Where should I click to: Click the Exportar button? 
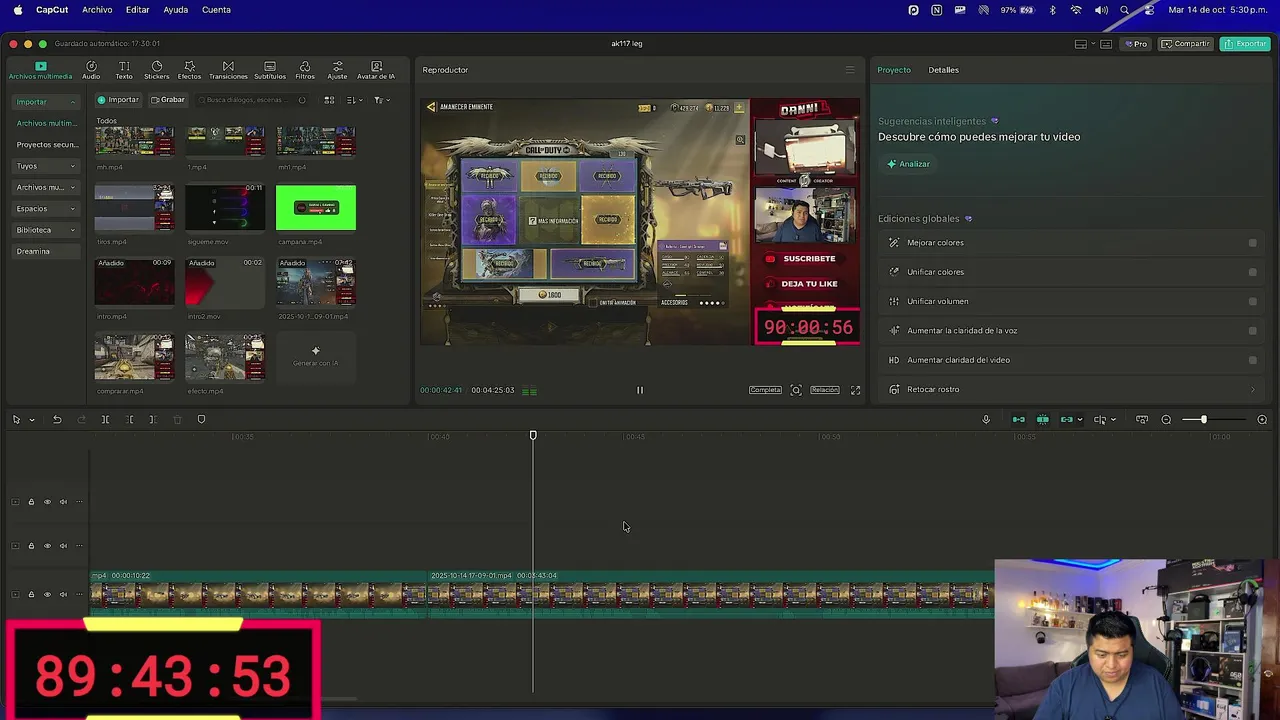coord(1245,44)
